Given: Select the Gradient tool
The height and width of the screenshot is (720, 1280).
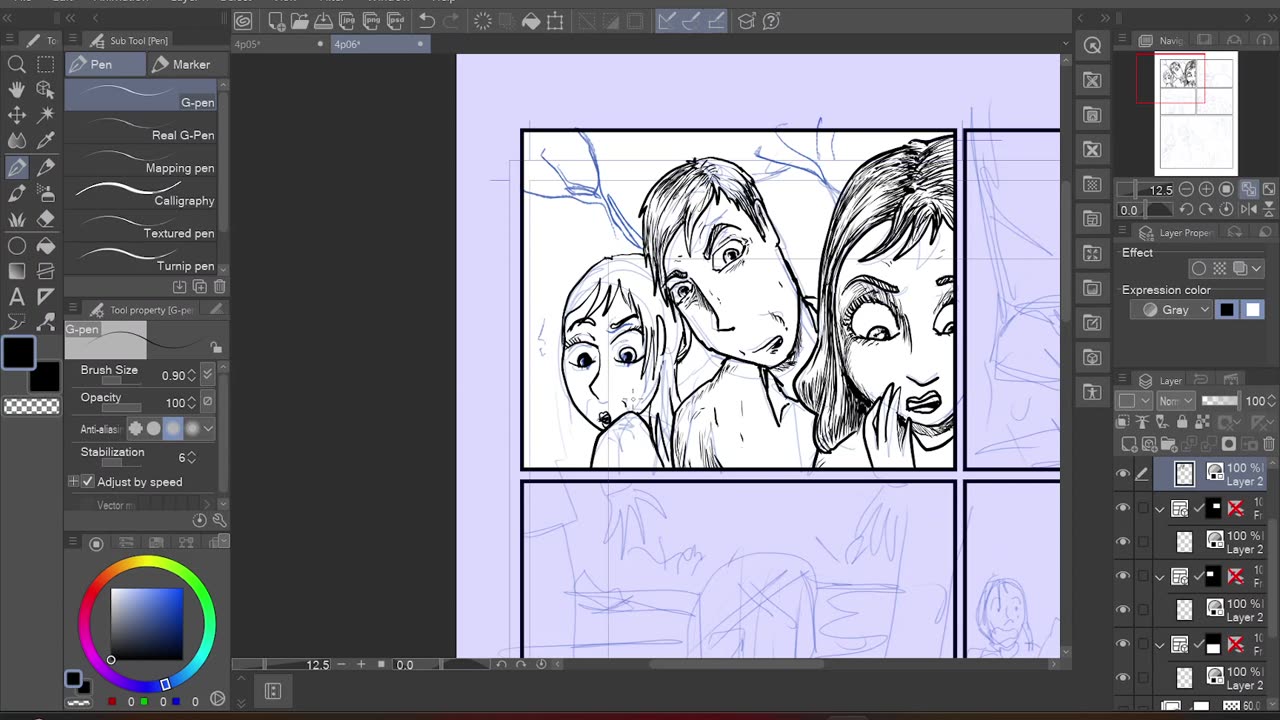Looking at the screenshot, I should pyautogui.click(x=17, y=271).
